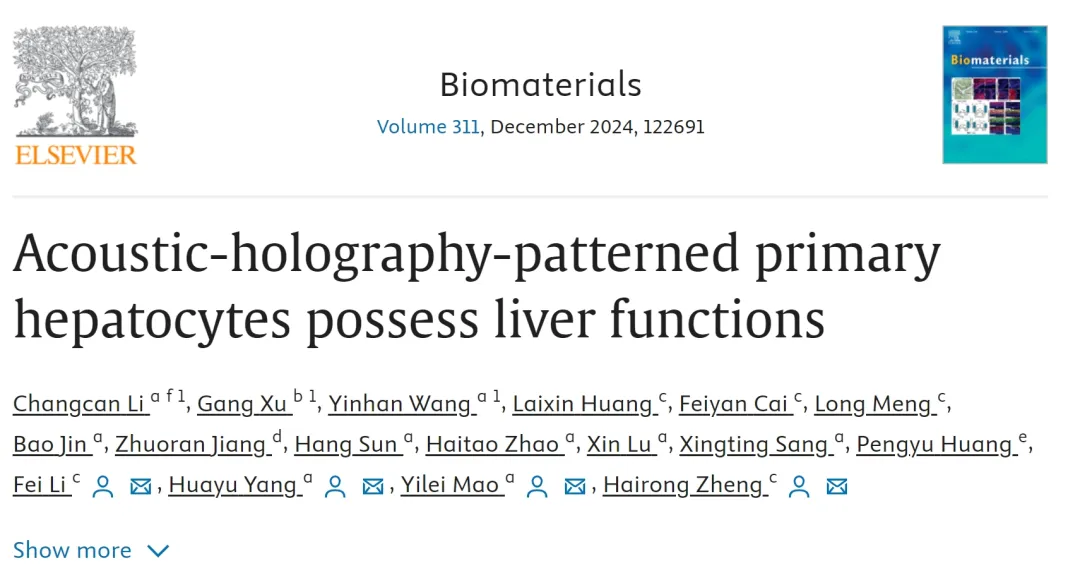Open Fei Li's author profile icon

[102, 486]
